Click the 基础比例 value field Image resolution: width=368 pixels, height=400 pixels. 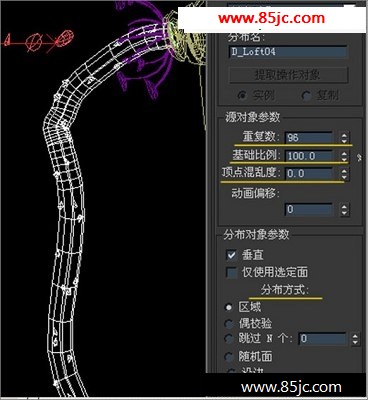pyautogui.click(x=309, y=156)
